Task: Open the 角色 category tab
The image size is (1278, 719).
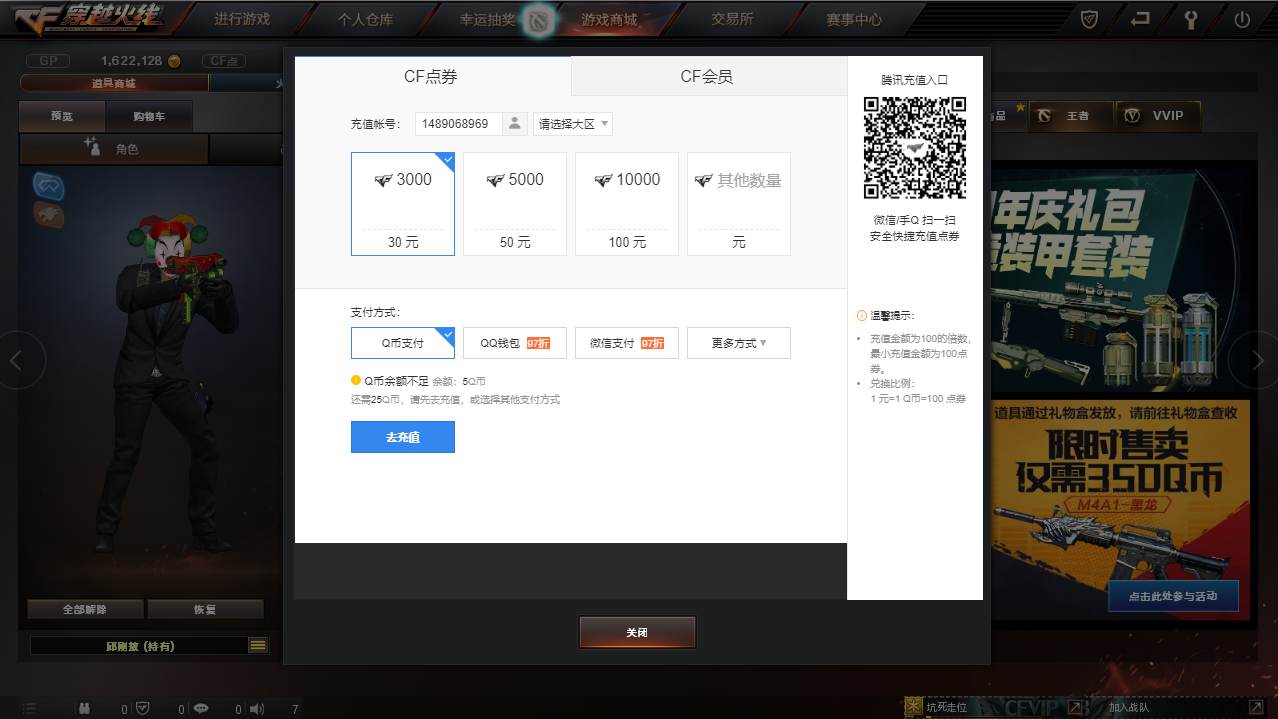Action: (114, 149)
